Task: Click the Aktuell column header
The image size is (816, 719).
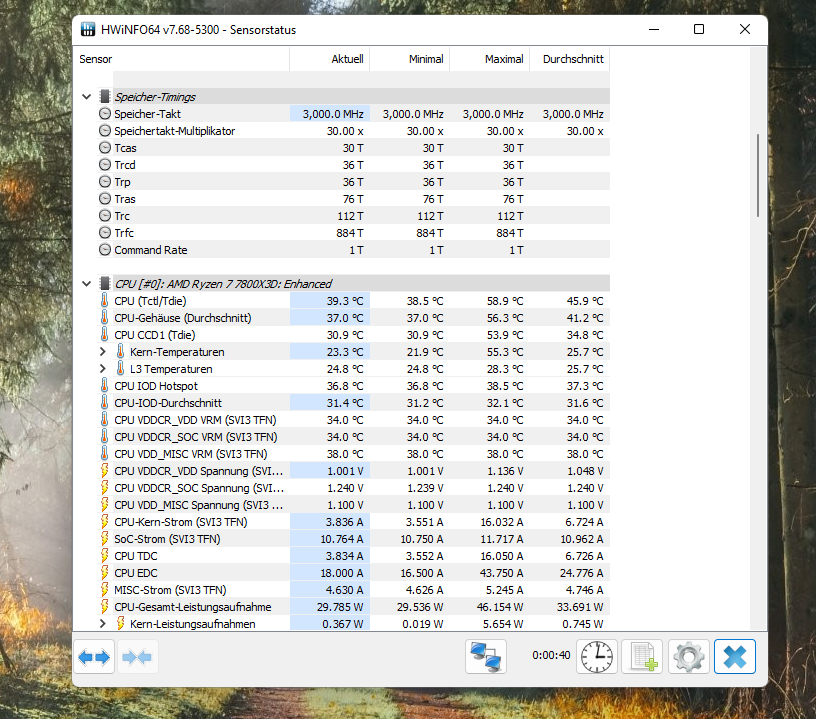Action: pyautogui.click(x=330, y=59)
